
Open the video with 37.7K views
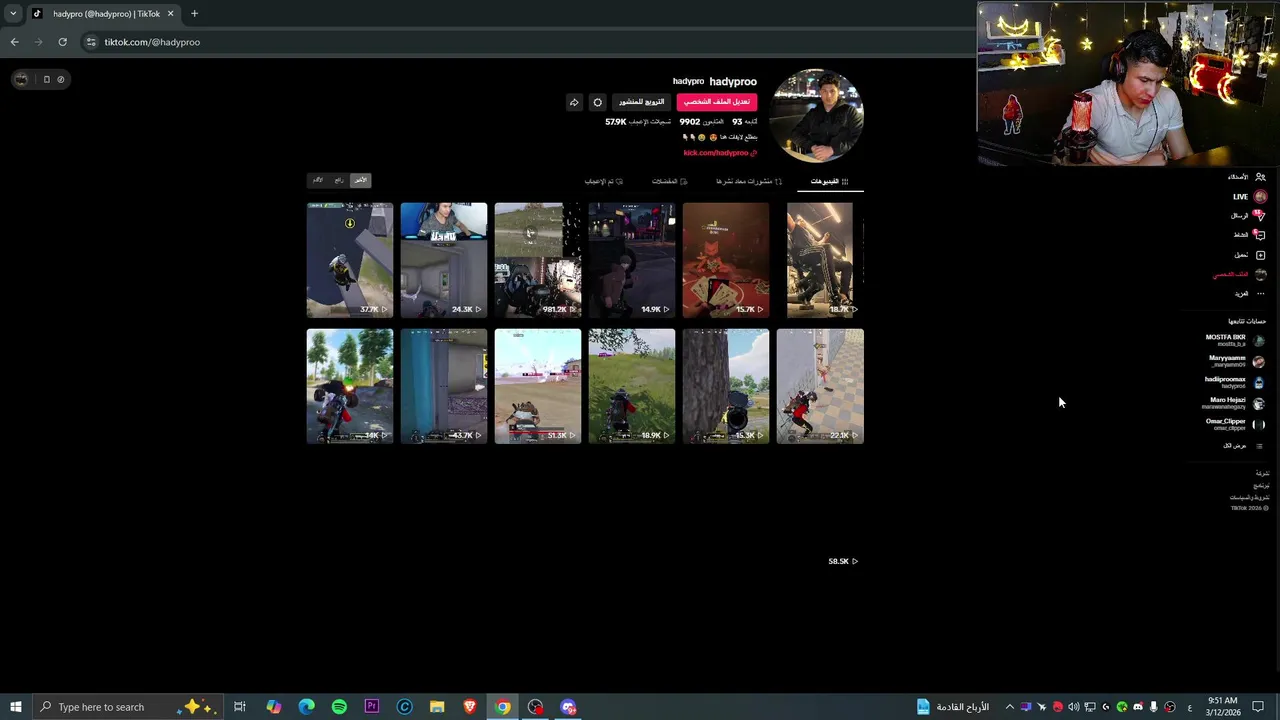(350, 260)
